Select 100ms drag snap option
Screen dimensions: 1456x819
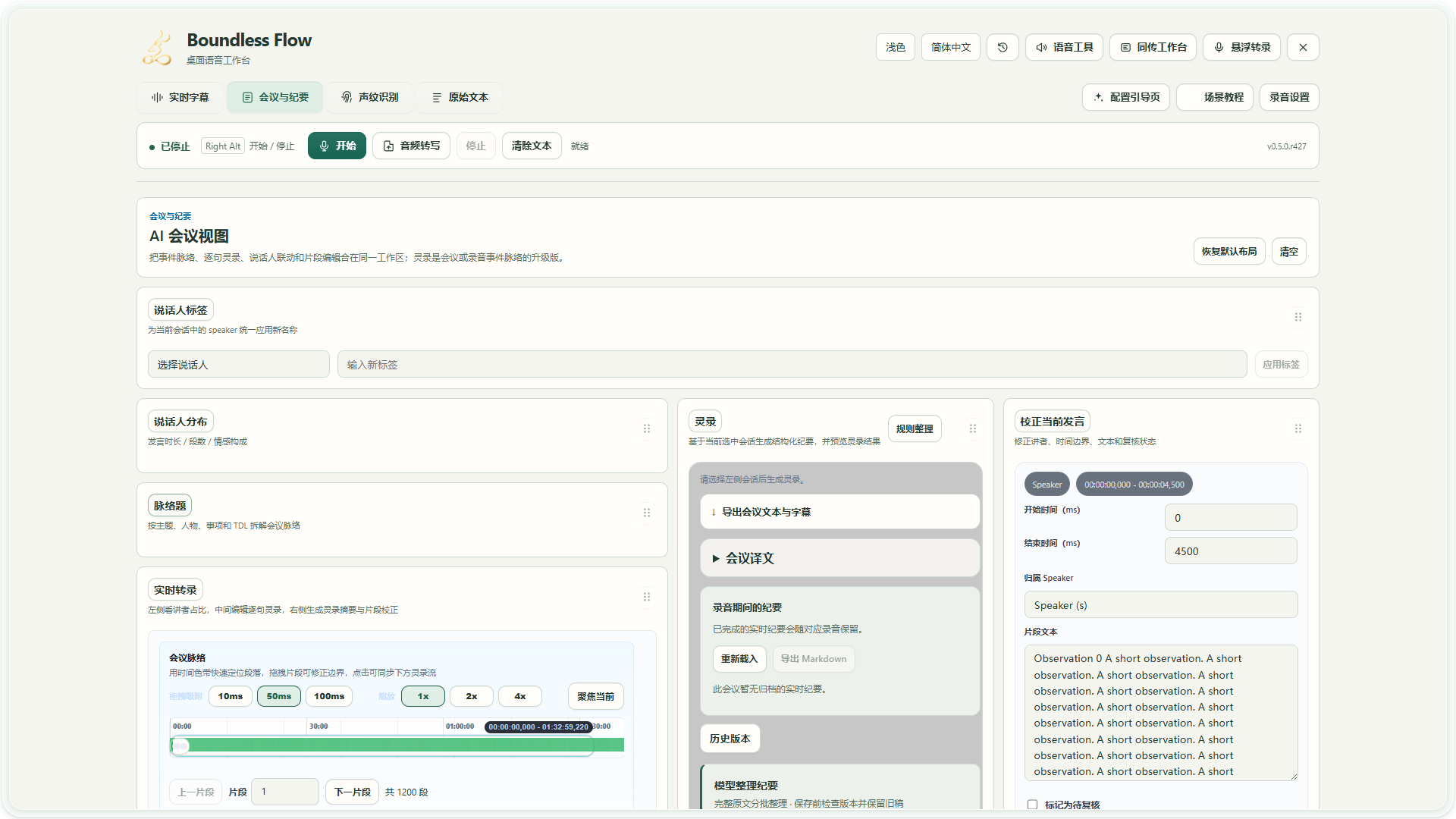tap(329, 696)
